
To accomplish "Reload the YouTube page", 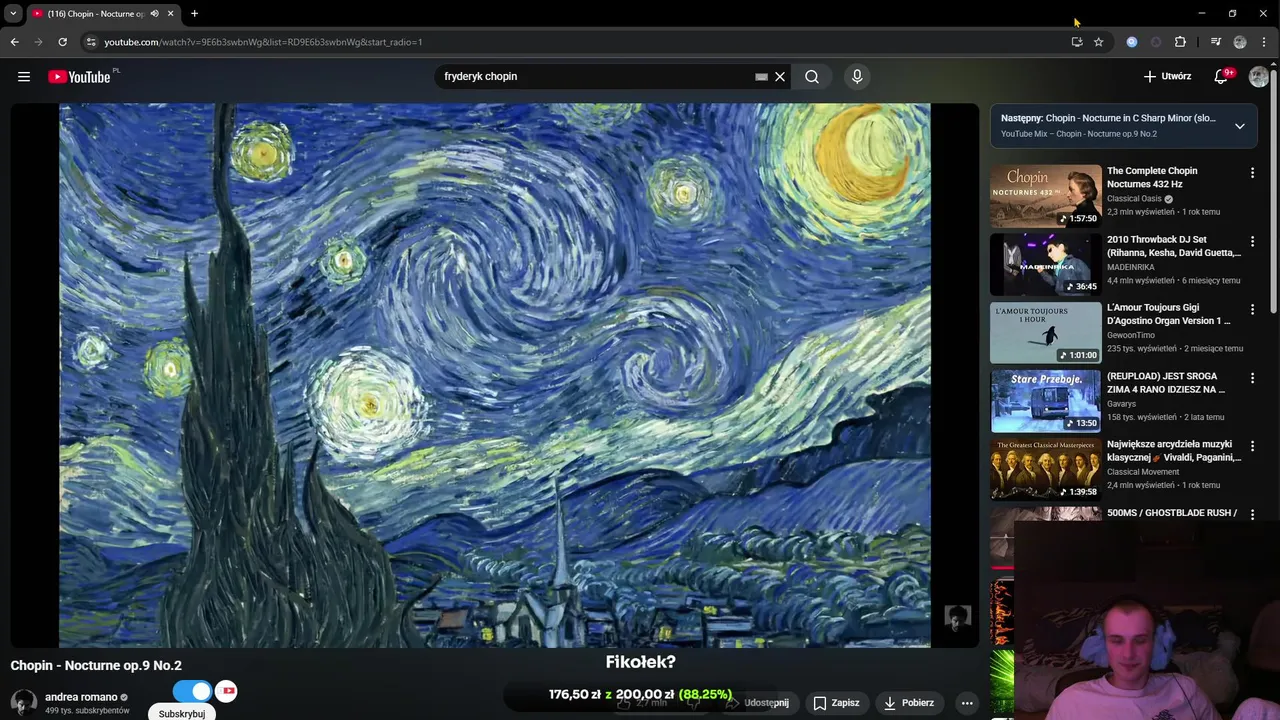I will coord(62,42).
